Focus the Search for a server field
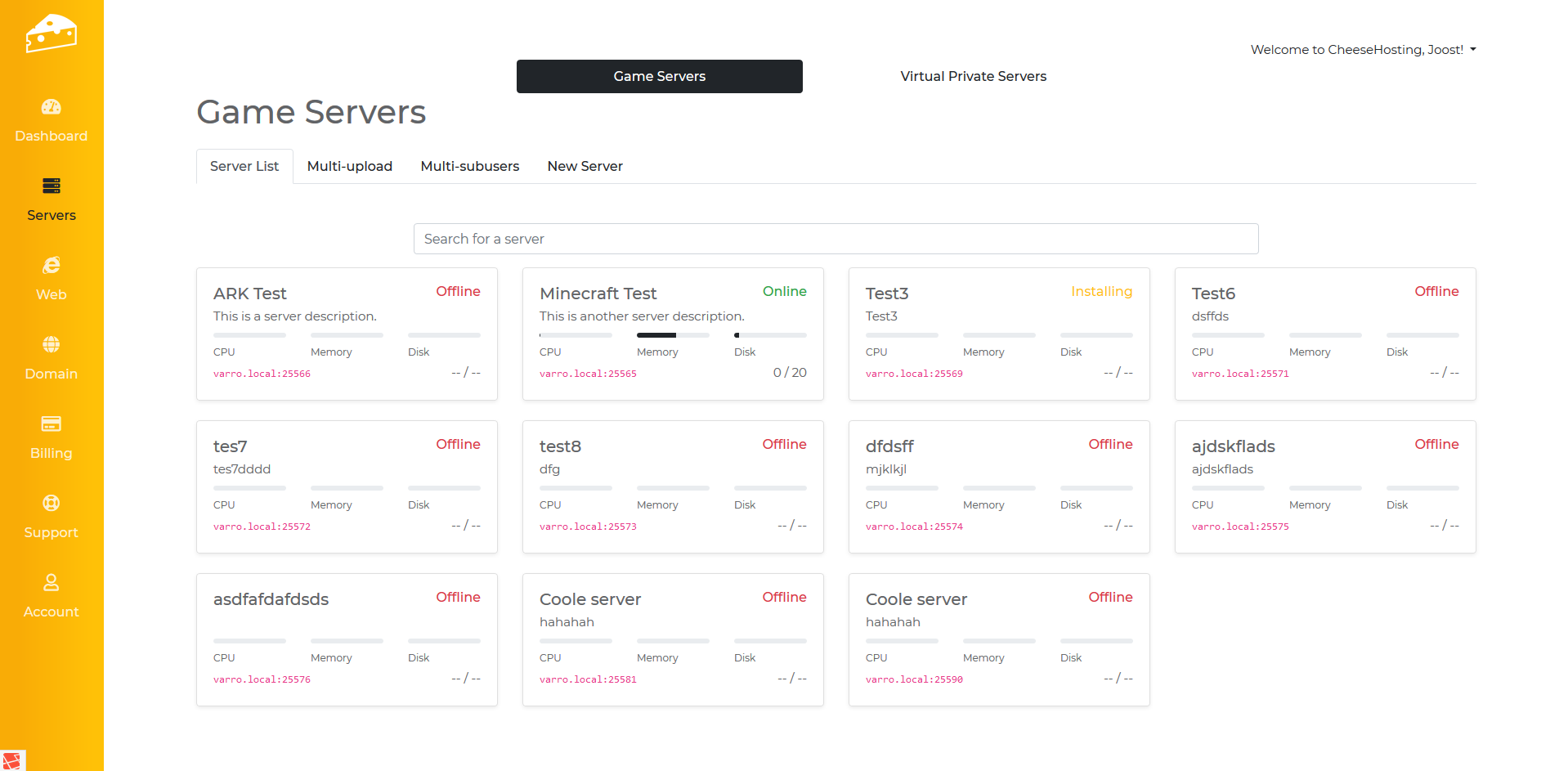 tap(836, 239)
